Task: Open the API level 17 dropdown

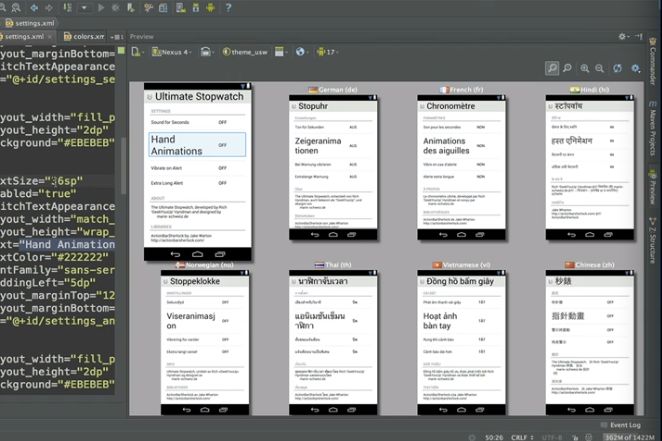Action: tap(328, 52)
